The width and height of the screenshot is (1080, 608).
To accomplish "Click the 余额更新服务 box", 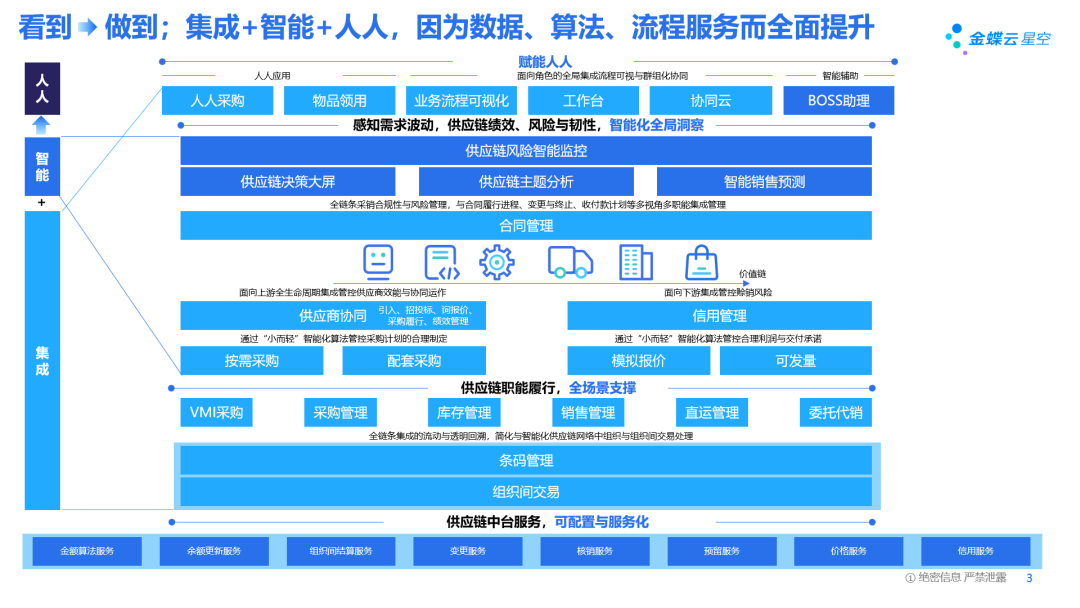I will 214,551.
